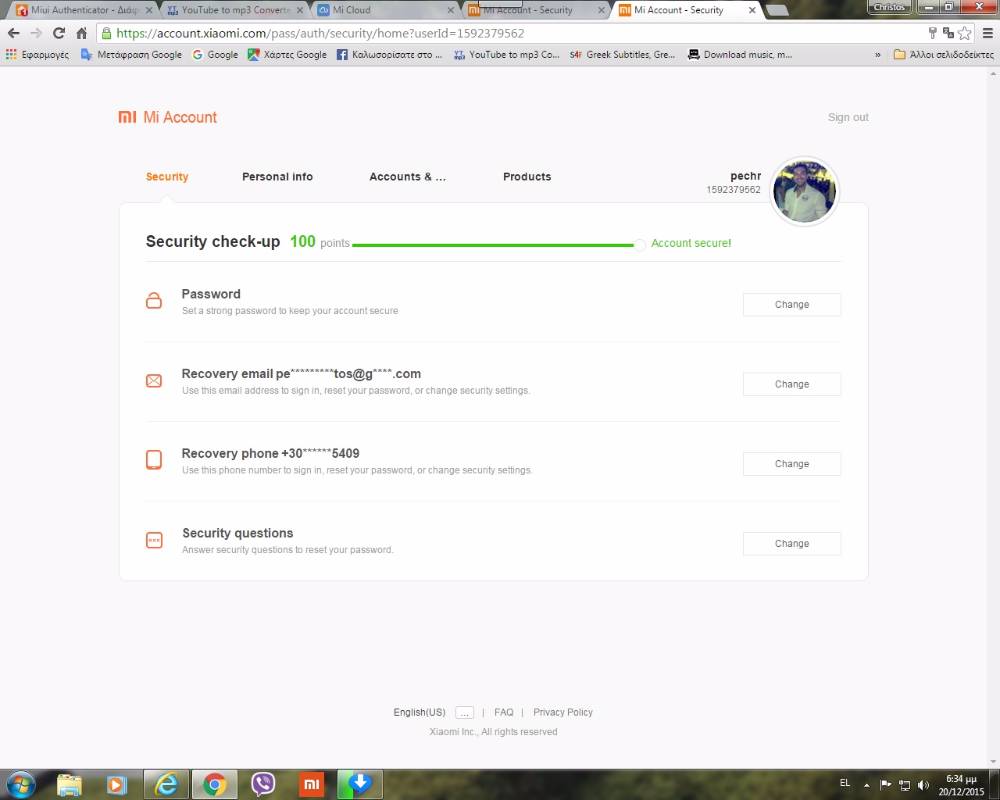The image size is (1000, 800).
Task: Open the Chrome menu hamburger icon
Action: click(x=987, y=33)
